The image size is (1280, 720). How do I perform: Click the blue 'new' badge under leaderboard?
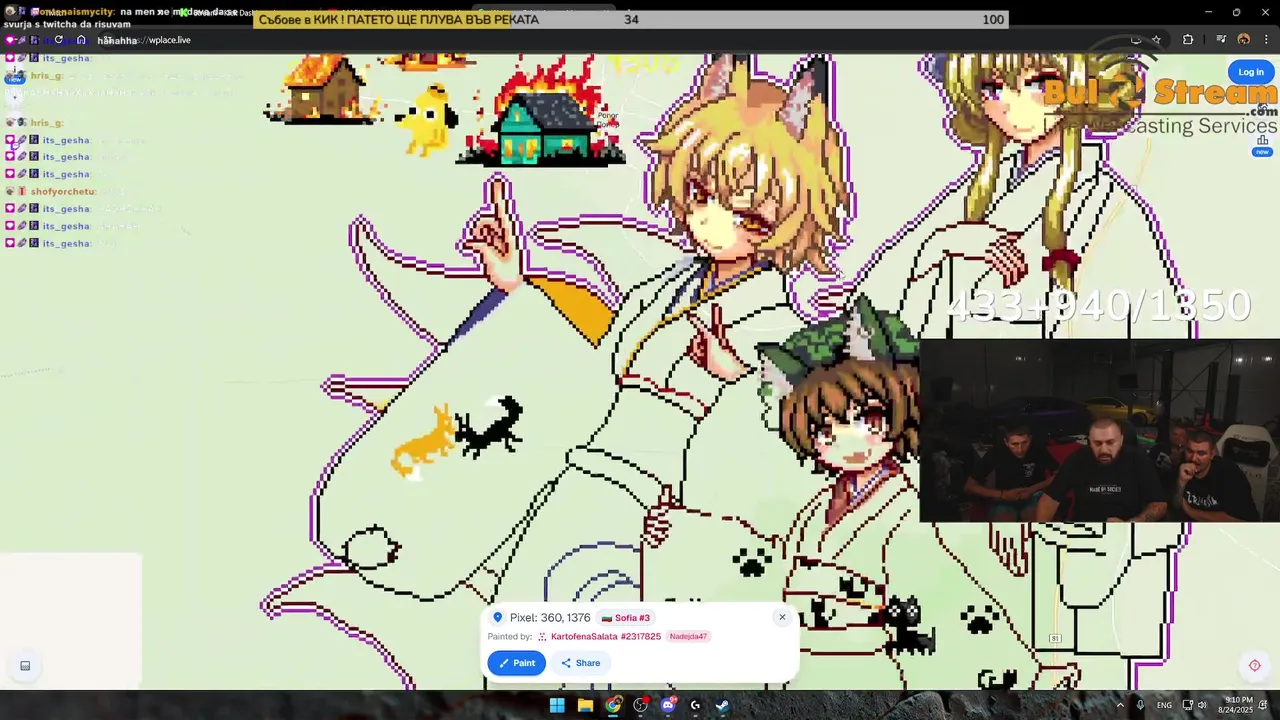(1262, 152)
